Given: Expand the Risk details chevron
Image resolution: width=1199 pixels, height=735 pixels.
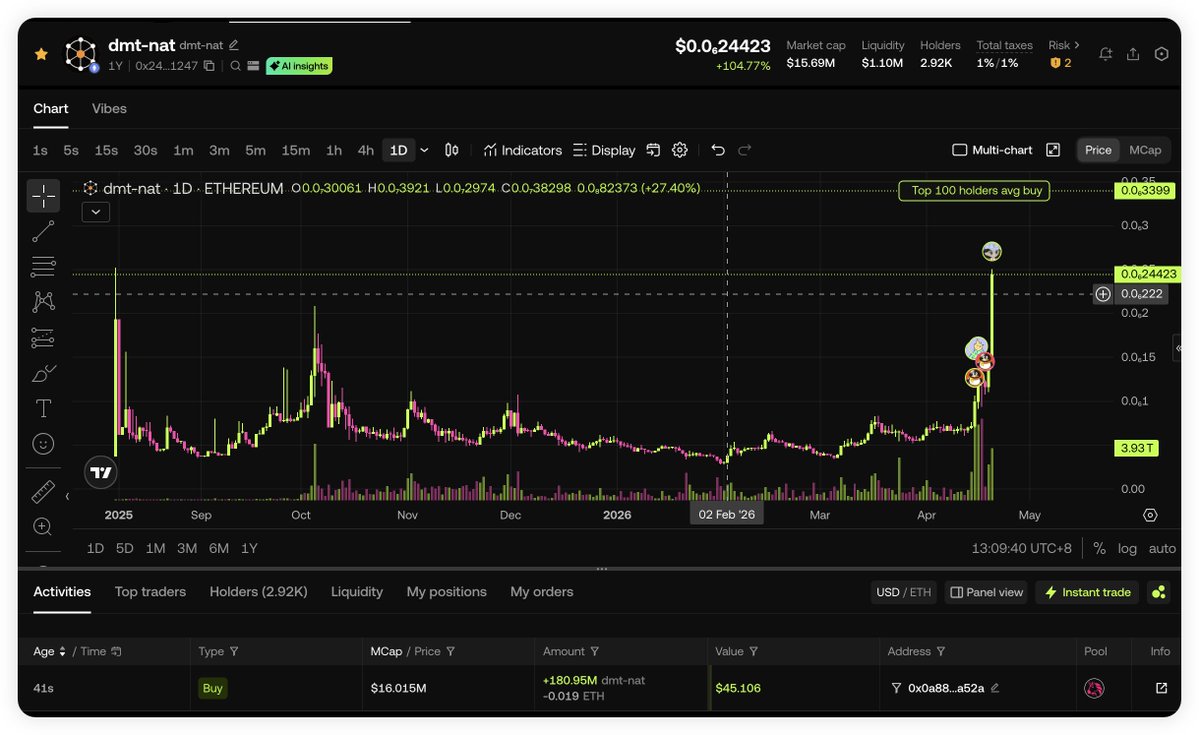Looking at the screenshot, I should click(x=1078, y=45).
